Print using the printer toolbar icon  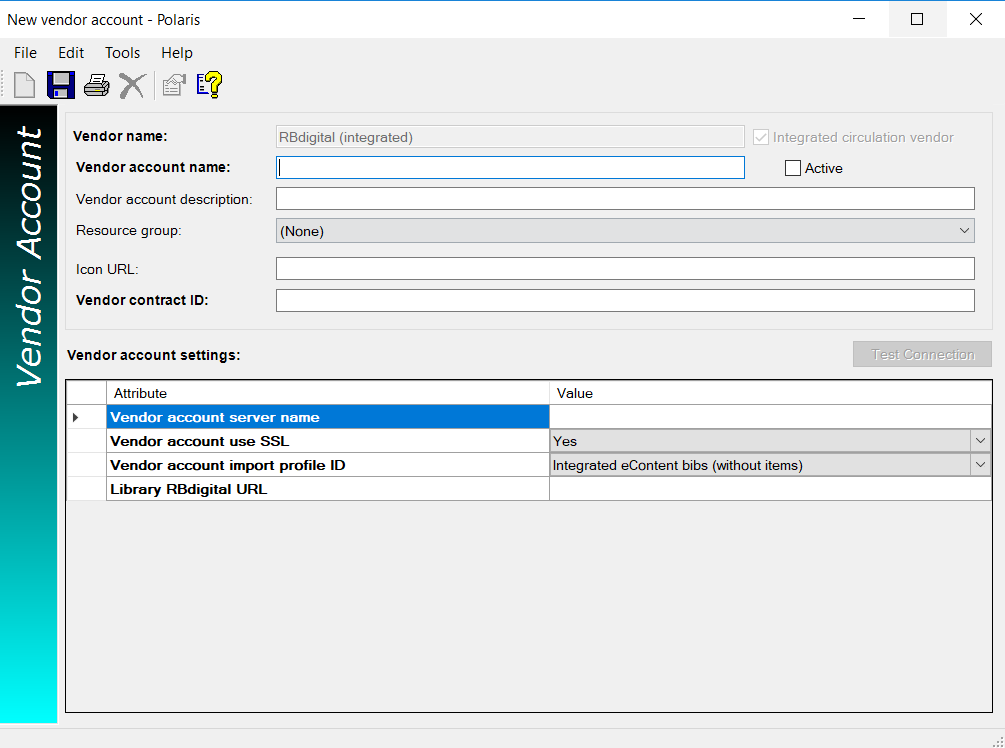point(96,86)
